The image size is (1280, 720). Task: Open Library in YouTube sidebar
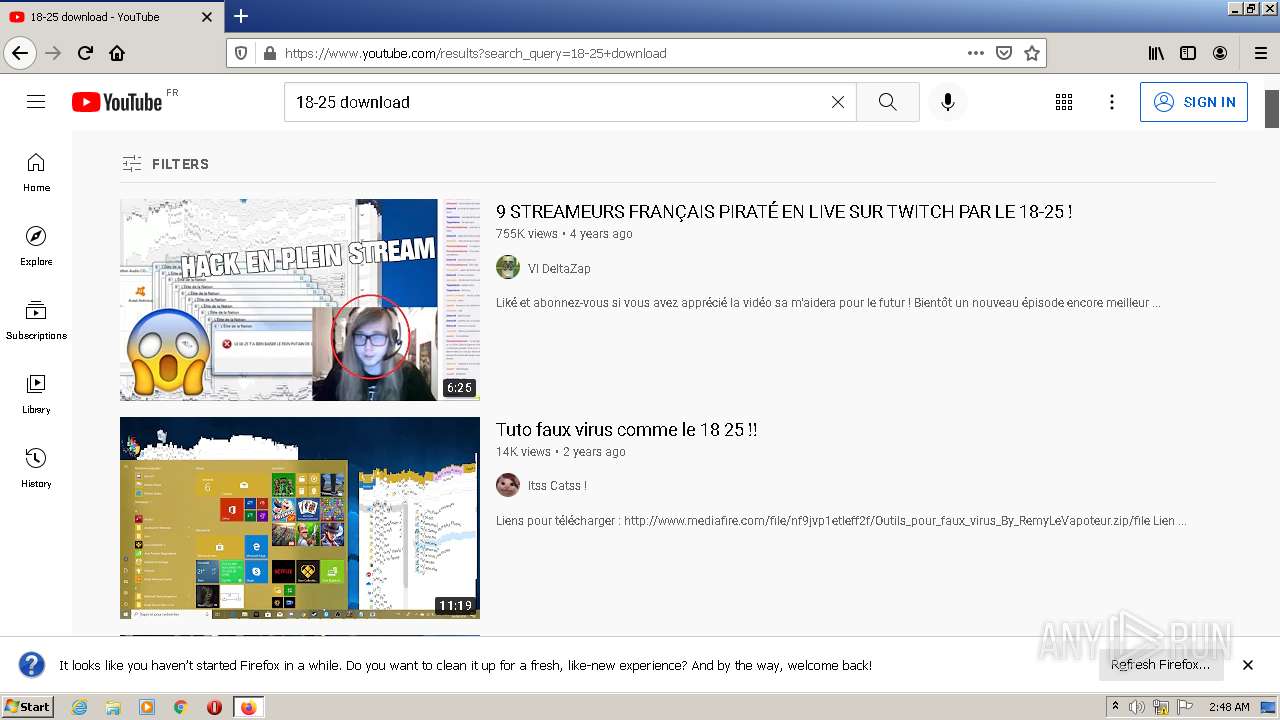(x=36, y=394)
